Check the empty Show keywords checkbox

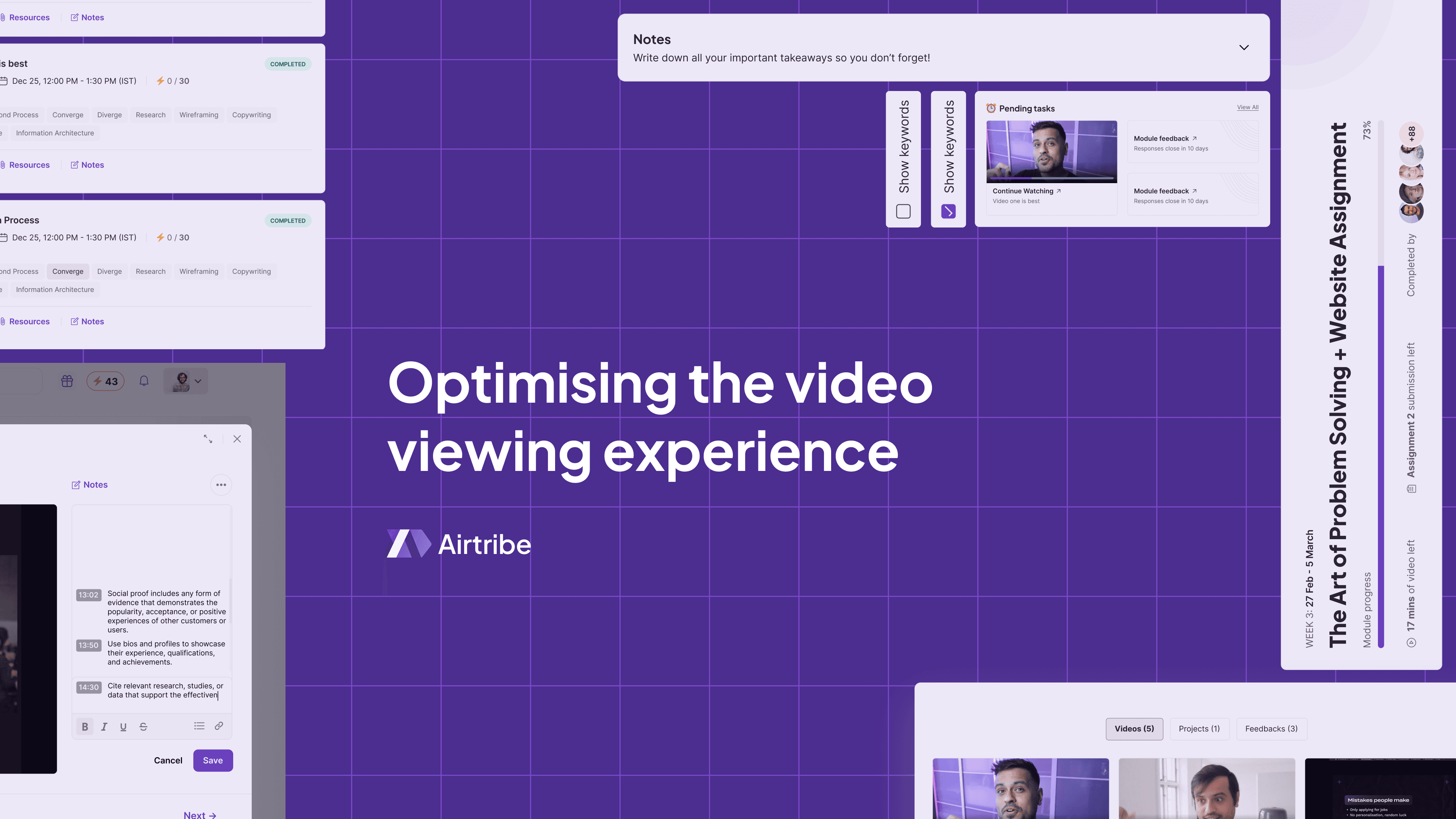coord(903,212)
